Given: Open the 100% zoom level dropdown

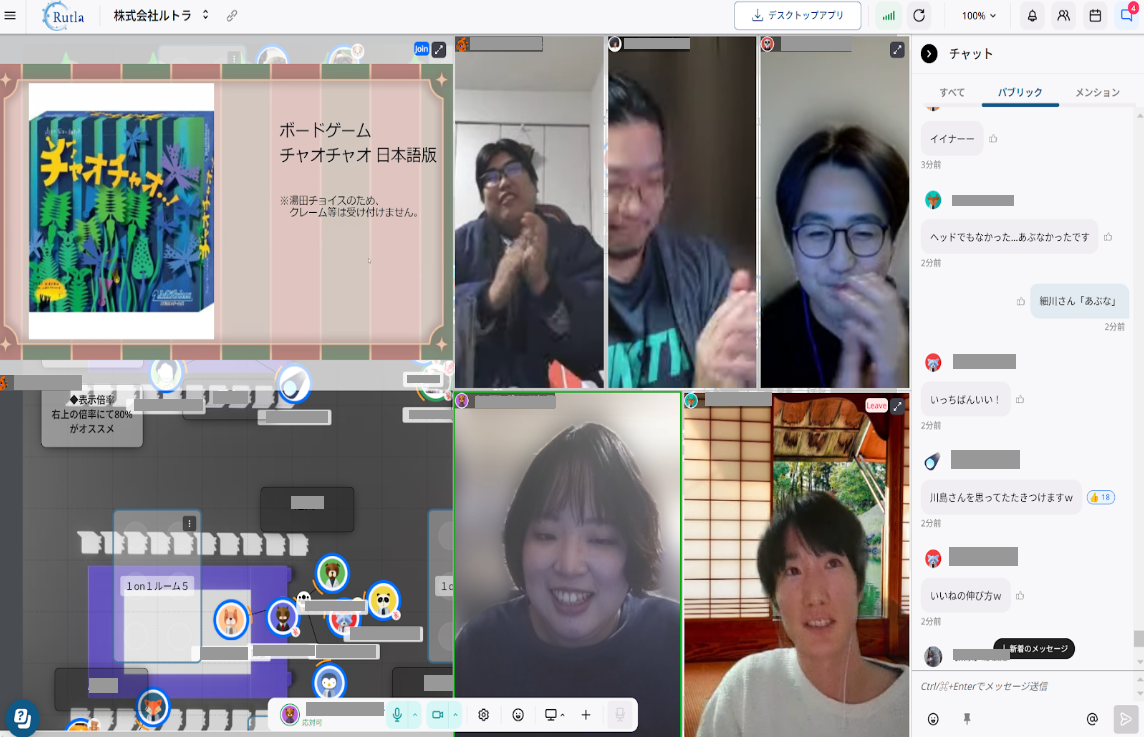Looking at the screenshot, I should click(979, 16).
